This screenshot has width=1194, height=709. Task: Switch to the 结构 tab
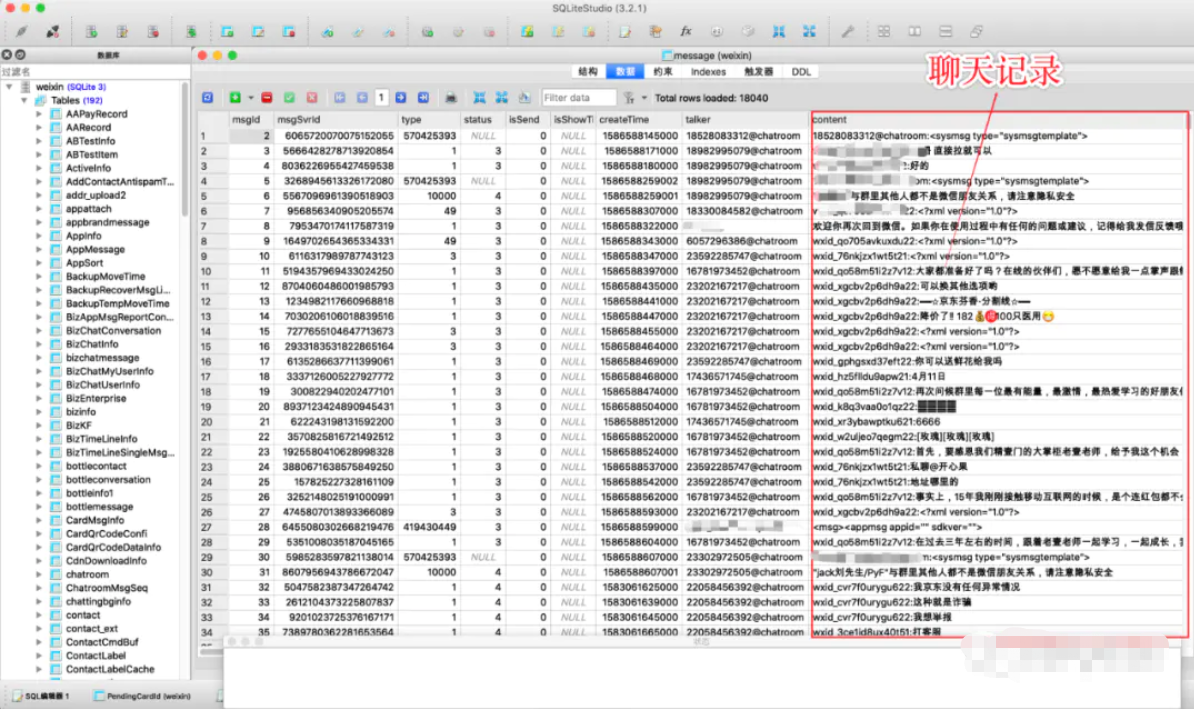(x=588, y=72)
